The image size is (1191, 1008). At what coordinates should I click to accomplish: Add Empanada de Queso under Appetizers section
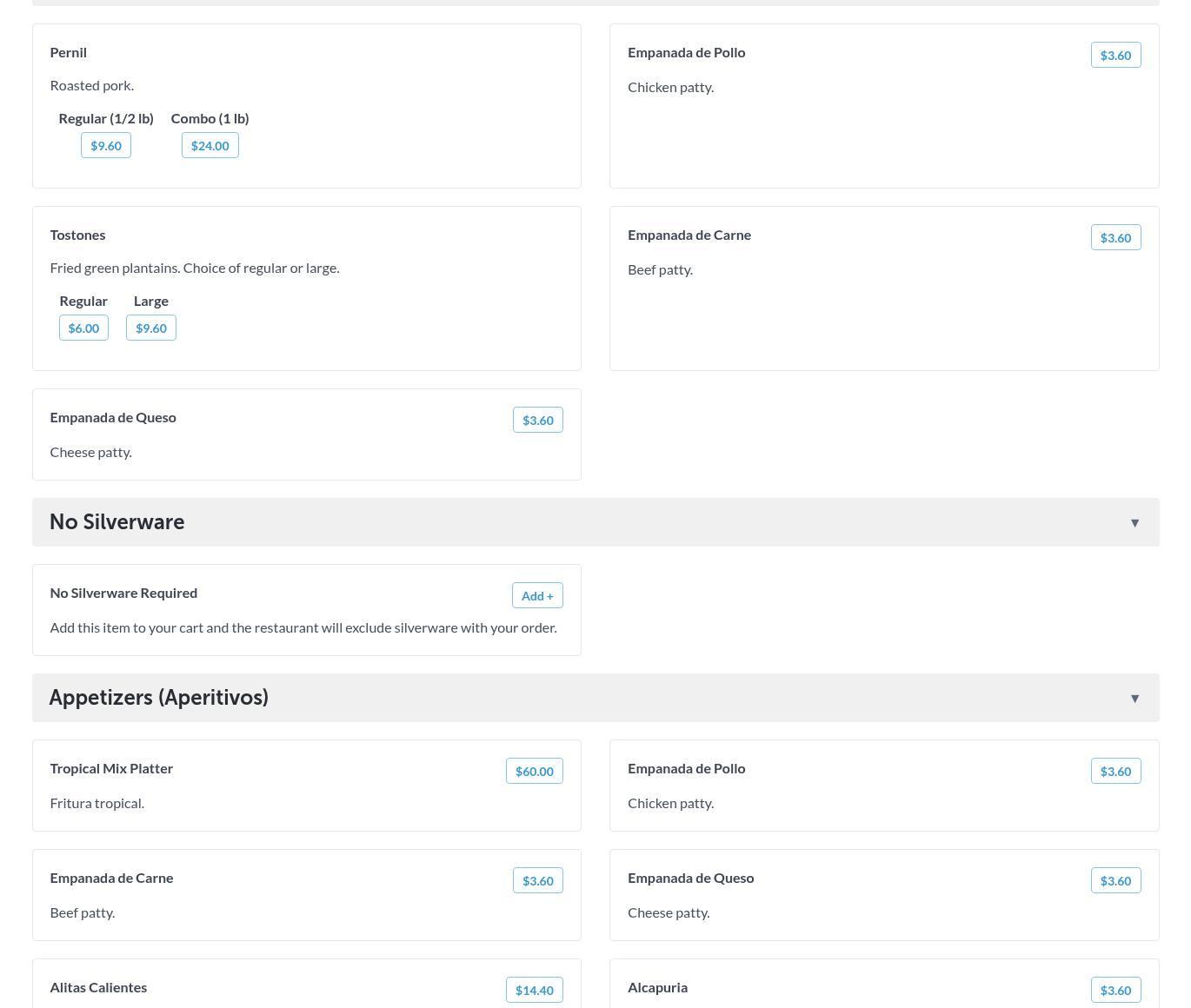[1115, 880]
